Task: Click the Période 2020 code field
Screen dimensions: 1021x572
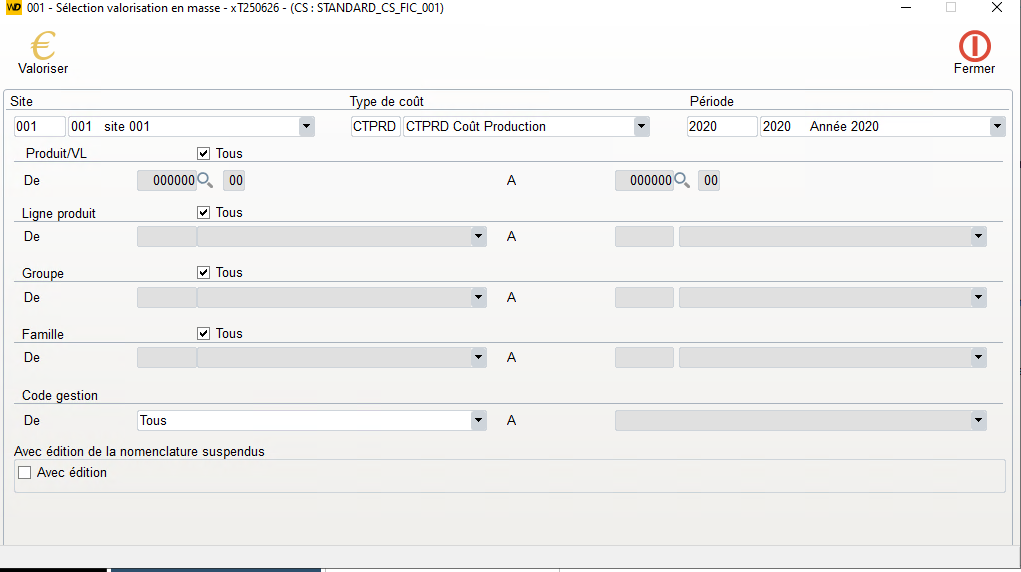Action: click(721, 127)
